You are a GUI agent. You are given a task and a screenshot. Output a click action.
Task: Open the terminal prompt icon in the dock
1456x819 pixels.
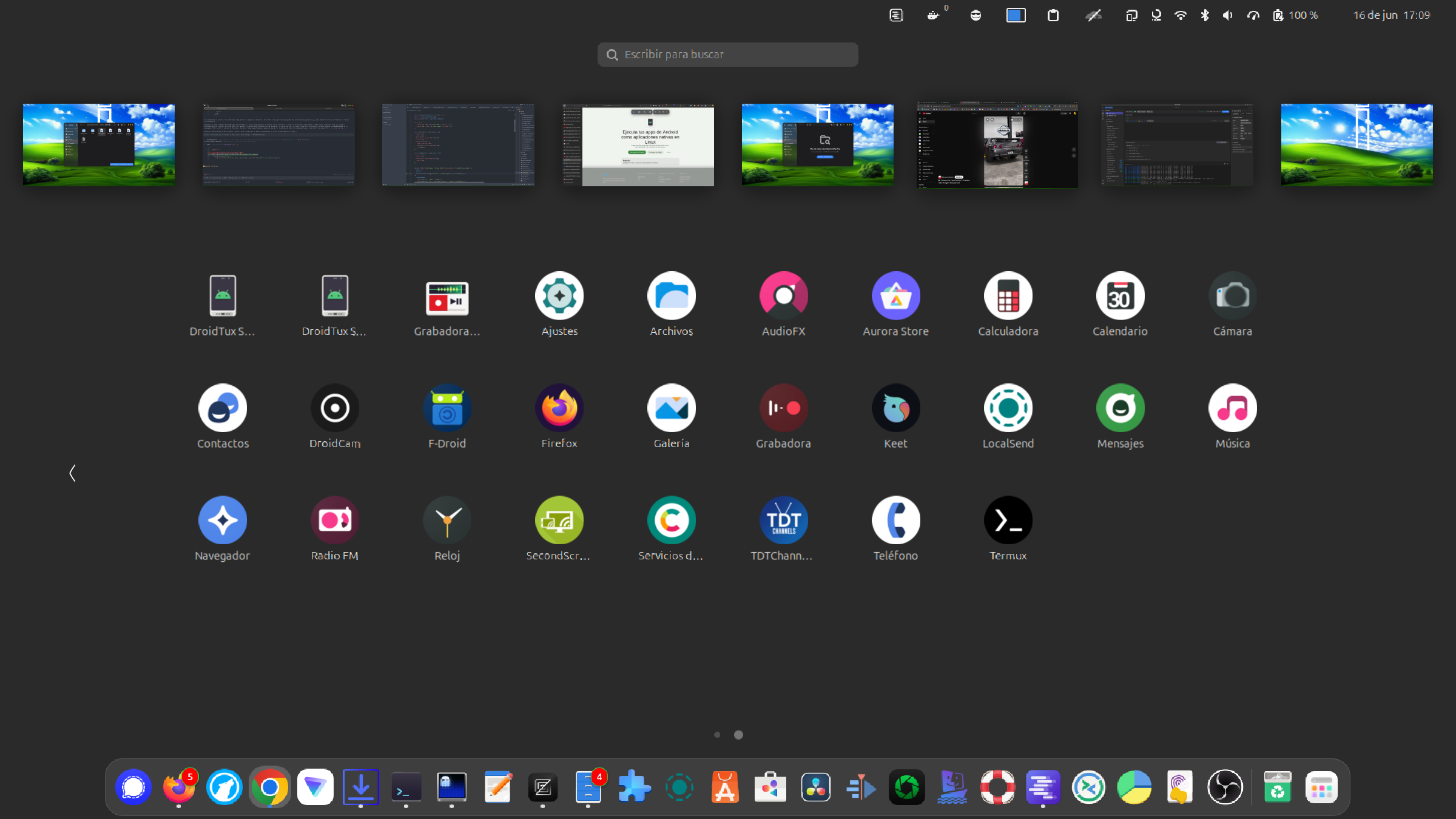coord(406,787)
